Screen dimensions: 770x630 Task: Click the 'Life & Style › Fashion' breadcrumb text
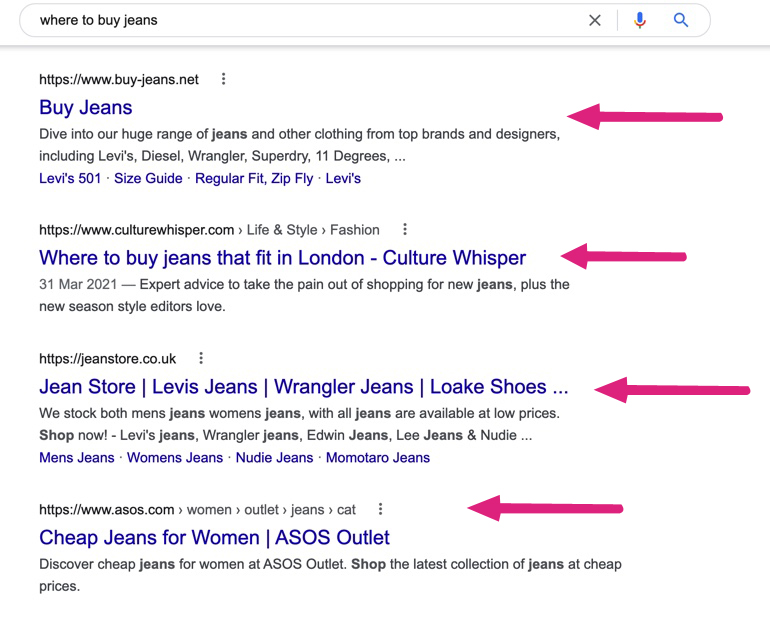(313, 230)
